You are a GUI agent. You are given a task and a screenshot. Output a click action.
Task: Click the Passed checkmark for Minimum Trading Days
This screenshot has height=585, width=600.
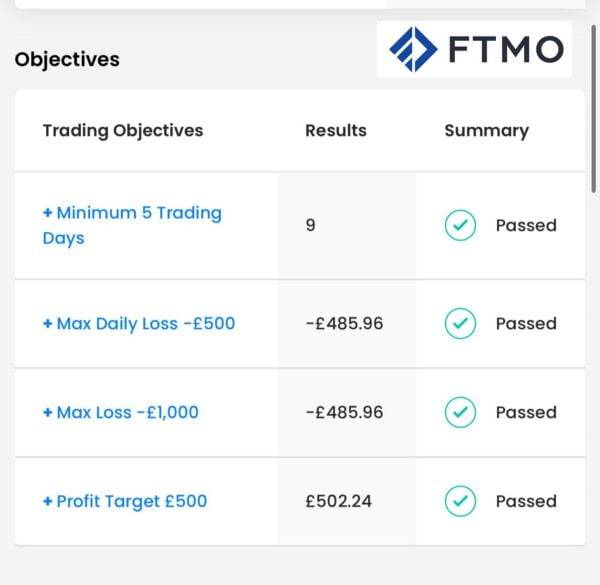tap(459, 226)
